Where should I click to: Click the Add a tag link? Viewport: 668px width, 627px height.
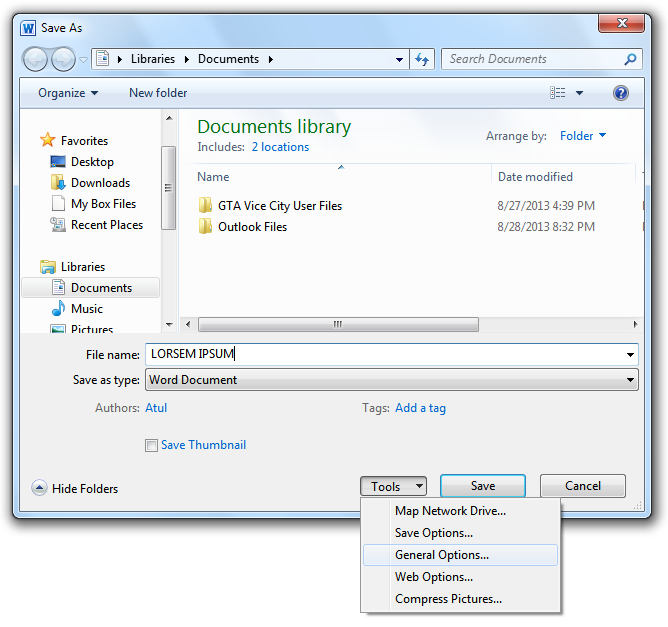420,408
